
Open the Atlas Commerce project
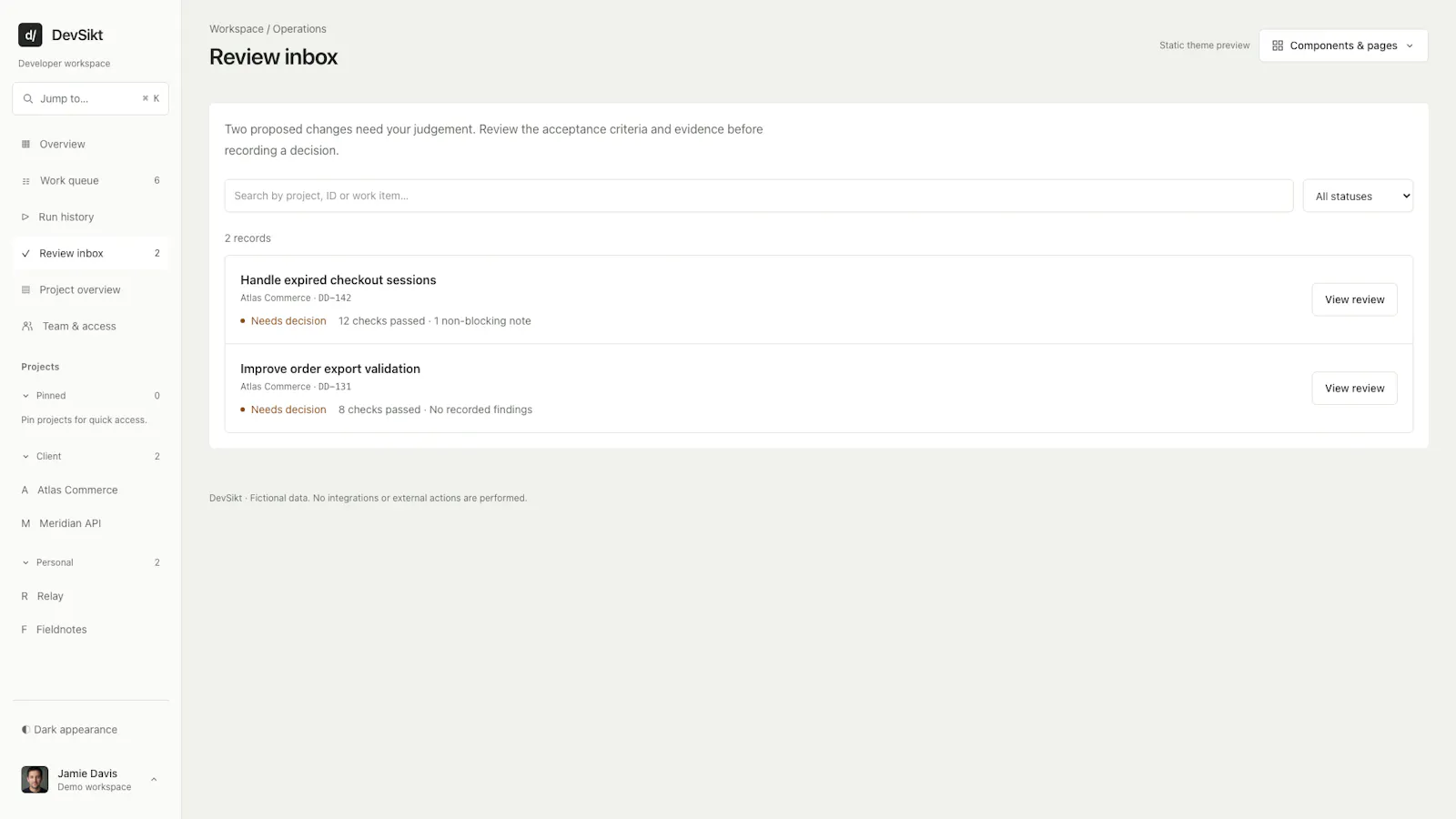[x=90, y=490]
